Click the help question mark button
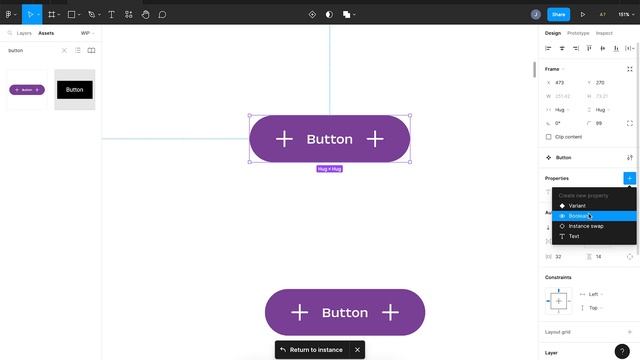Screen dimensions: 640x360 coord(622,351)
